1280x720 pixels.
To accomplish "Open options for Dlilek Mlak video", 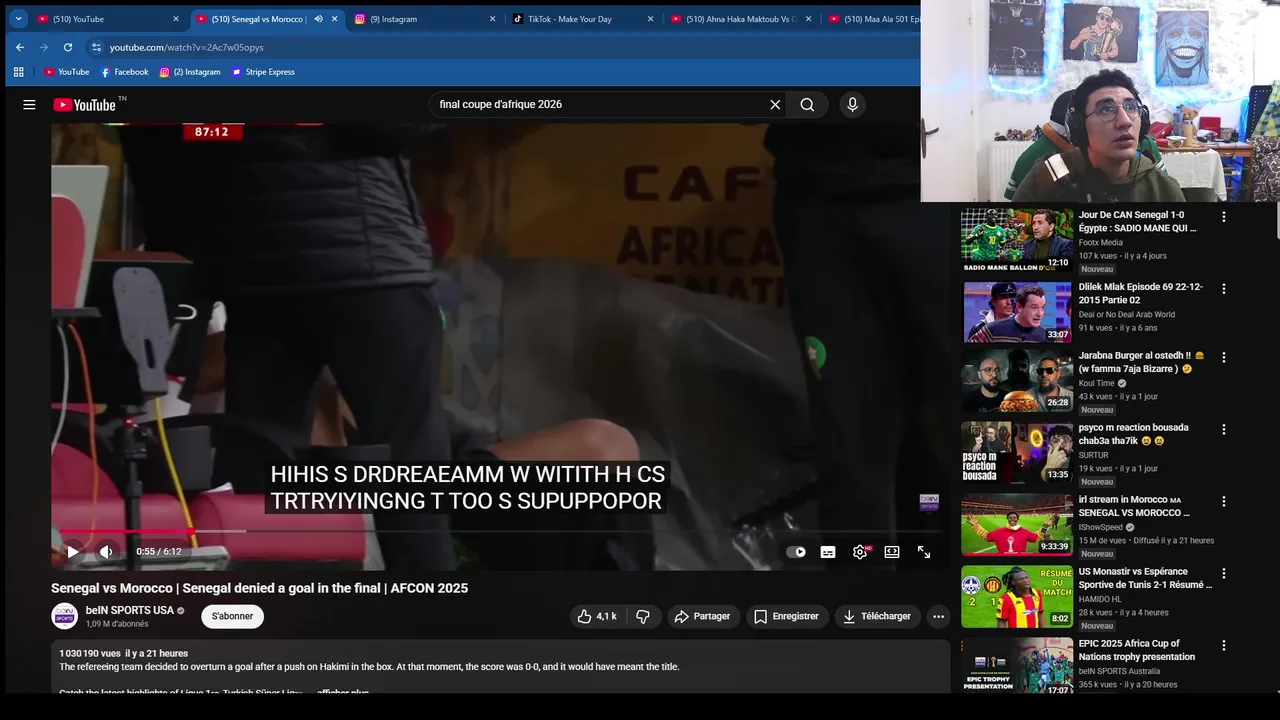I will pos(1223,288).
